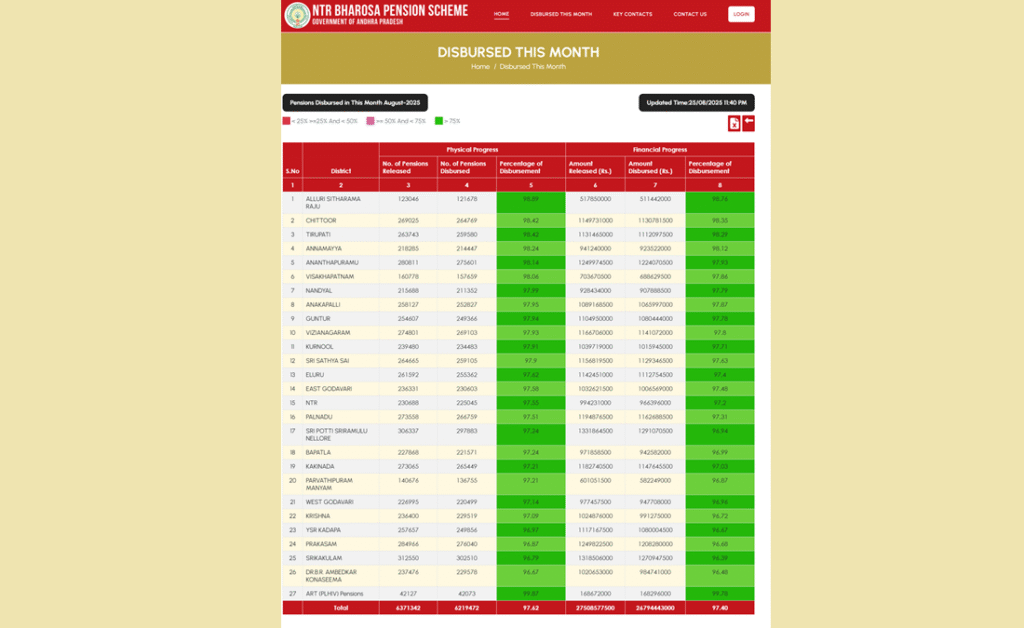This screenshot has width=1024, height=628.
Task: Click the Pensions Disbursed in This Month August-2025 badge
Action: [x=355, y=102]
